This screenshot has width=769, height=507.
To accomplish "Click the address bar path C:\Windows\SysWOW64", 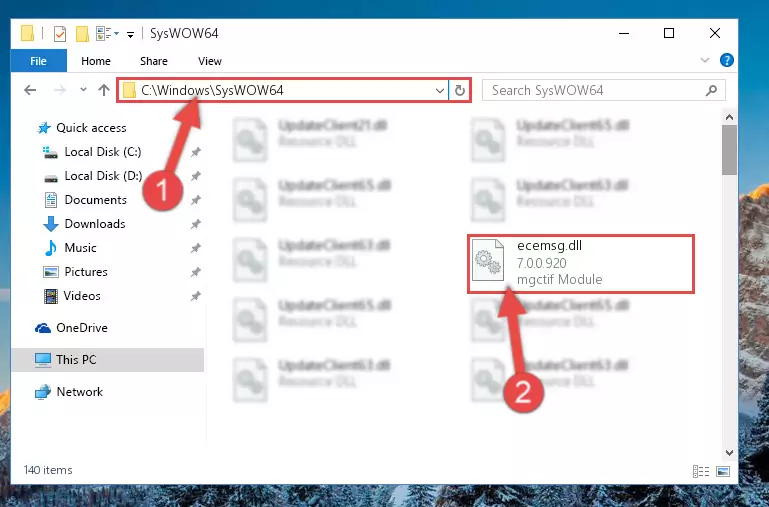I will [x=212, y=90].
